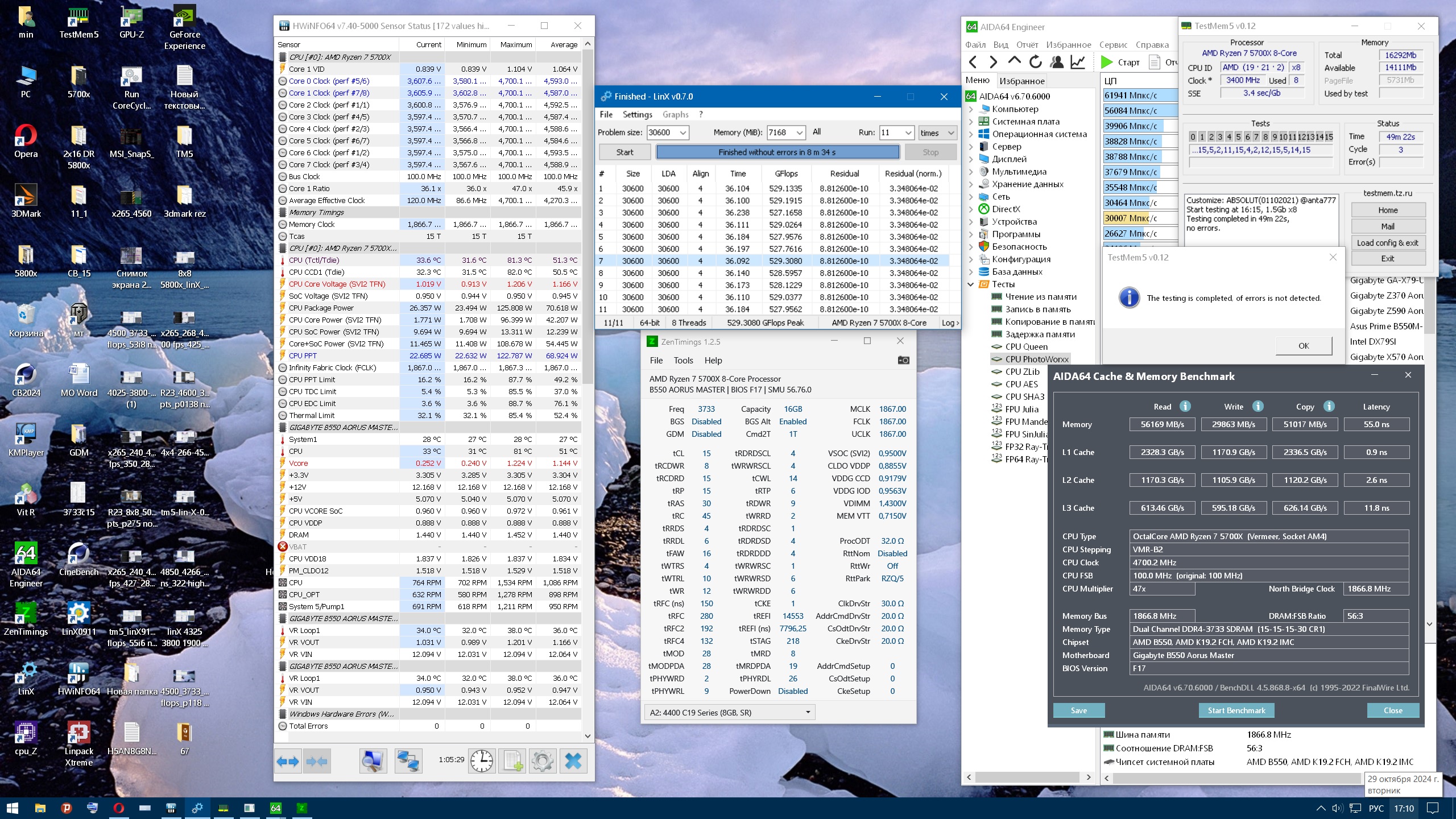
Task: Click HWiNFO expand columns arrows icon
Action: [x=288, y=761]
